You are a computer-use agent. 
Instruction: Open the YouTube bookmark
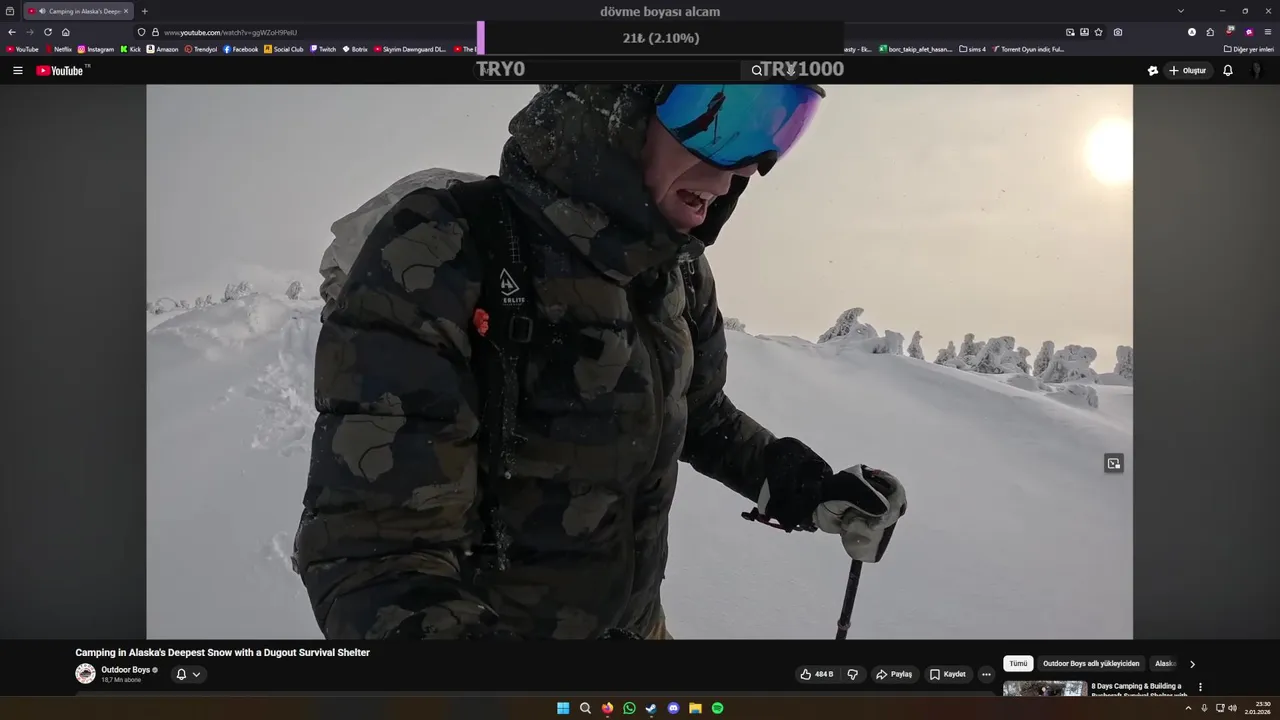22,49
